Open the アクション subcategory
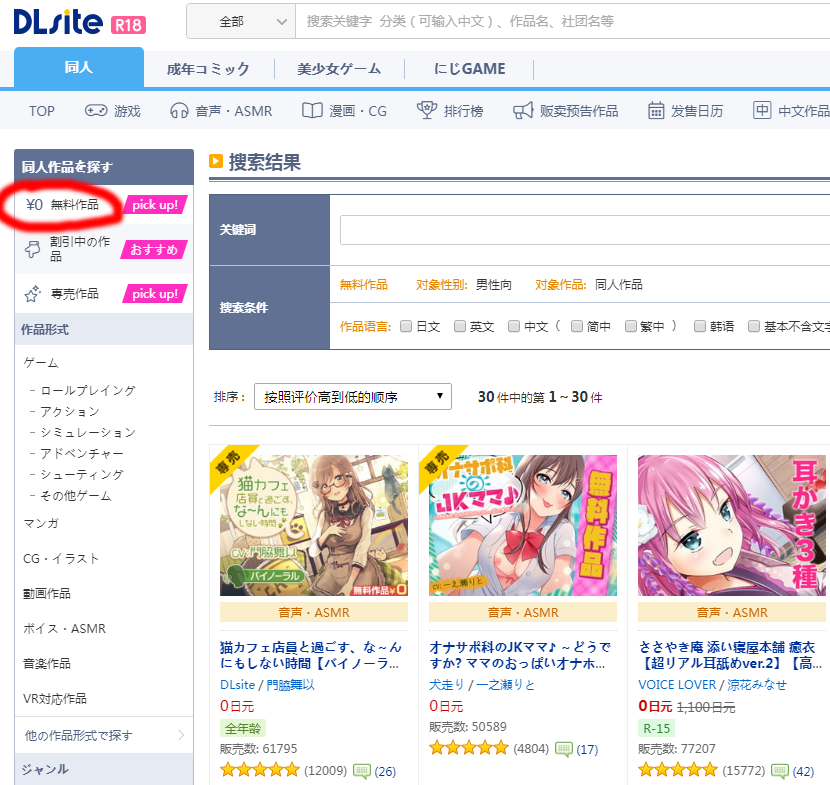The height and width of the screenshot is (785, 830). tap(70, 412)
